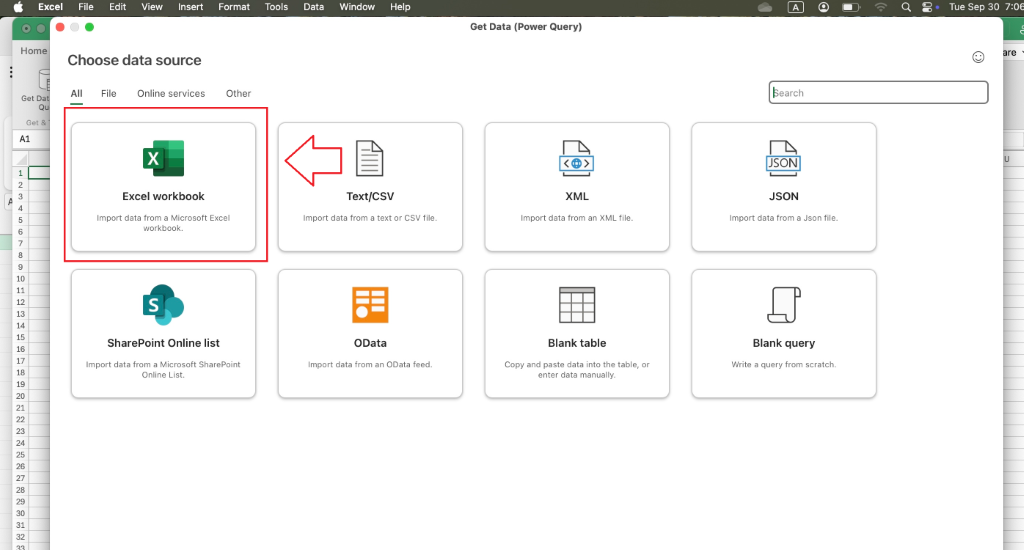The width and height of the screenshot is (1024, 550).
Task: Open the Window menu
Action: pos(357,7)
